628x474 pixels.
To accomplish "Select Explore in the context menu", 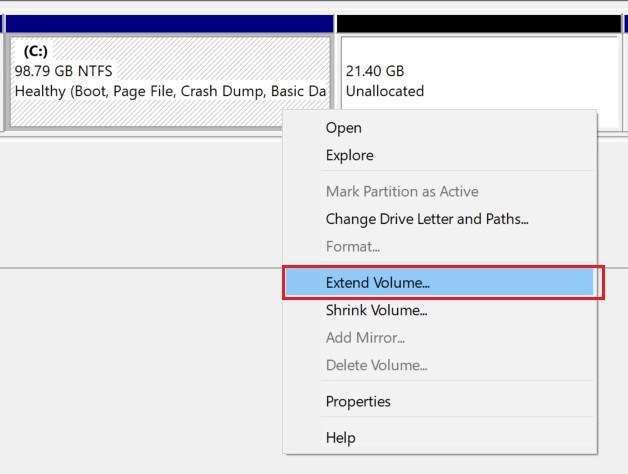I will 439,155.
